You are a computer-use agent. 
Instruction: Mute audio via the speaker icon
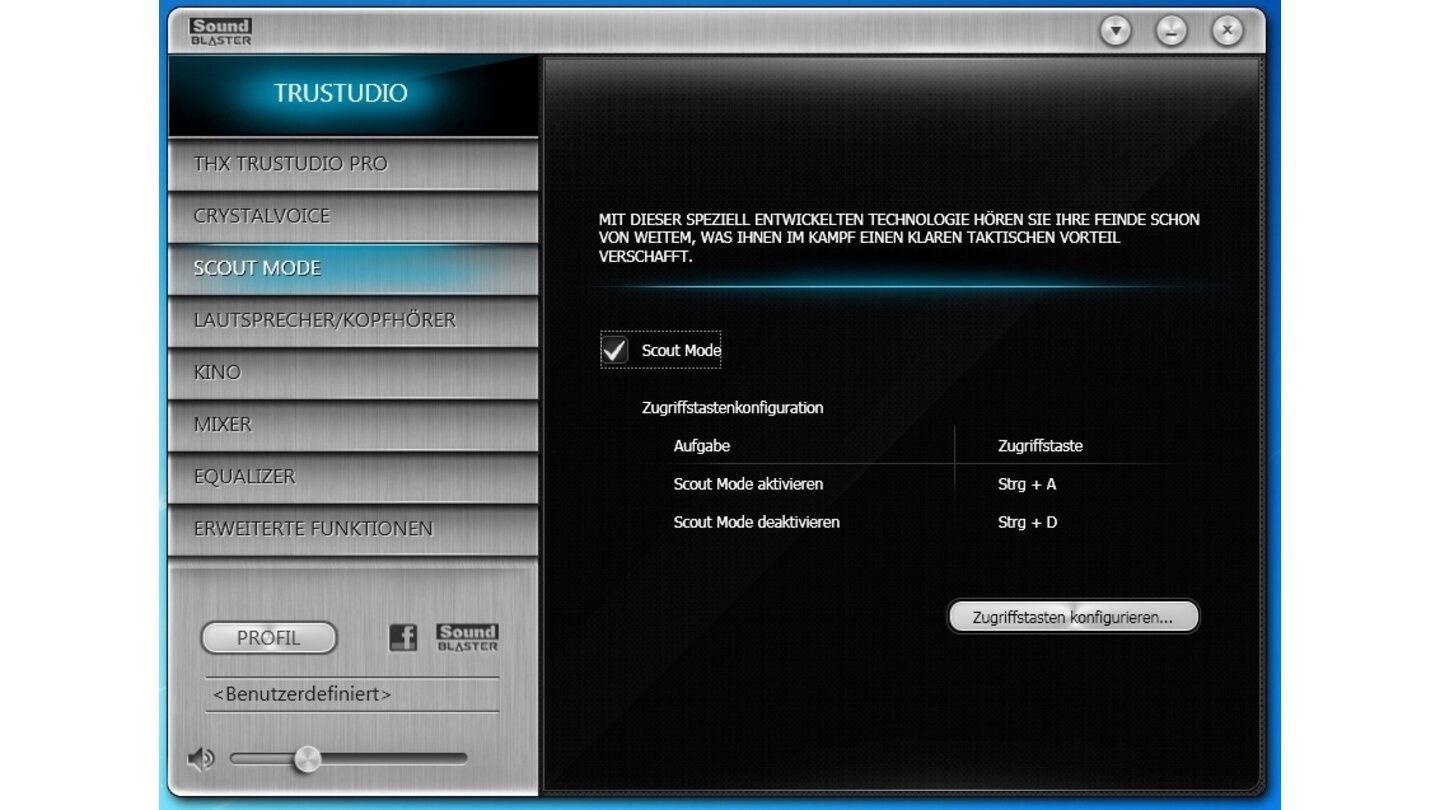[x=201, y=760]
